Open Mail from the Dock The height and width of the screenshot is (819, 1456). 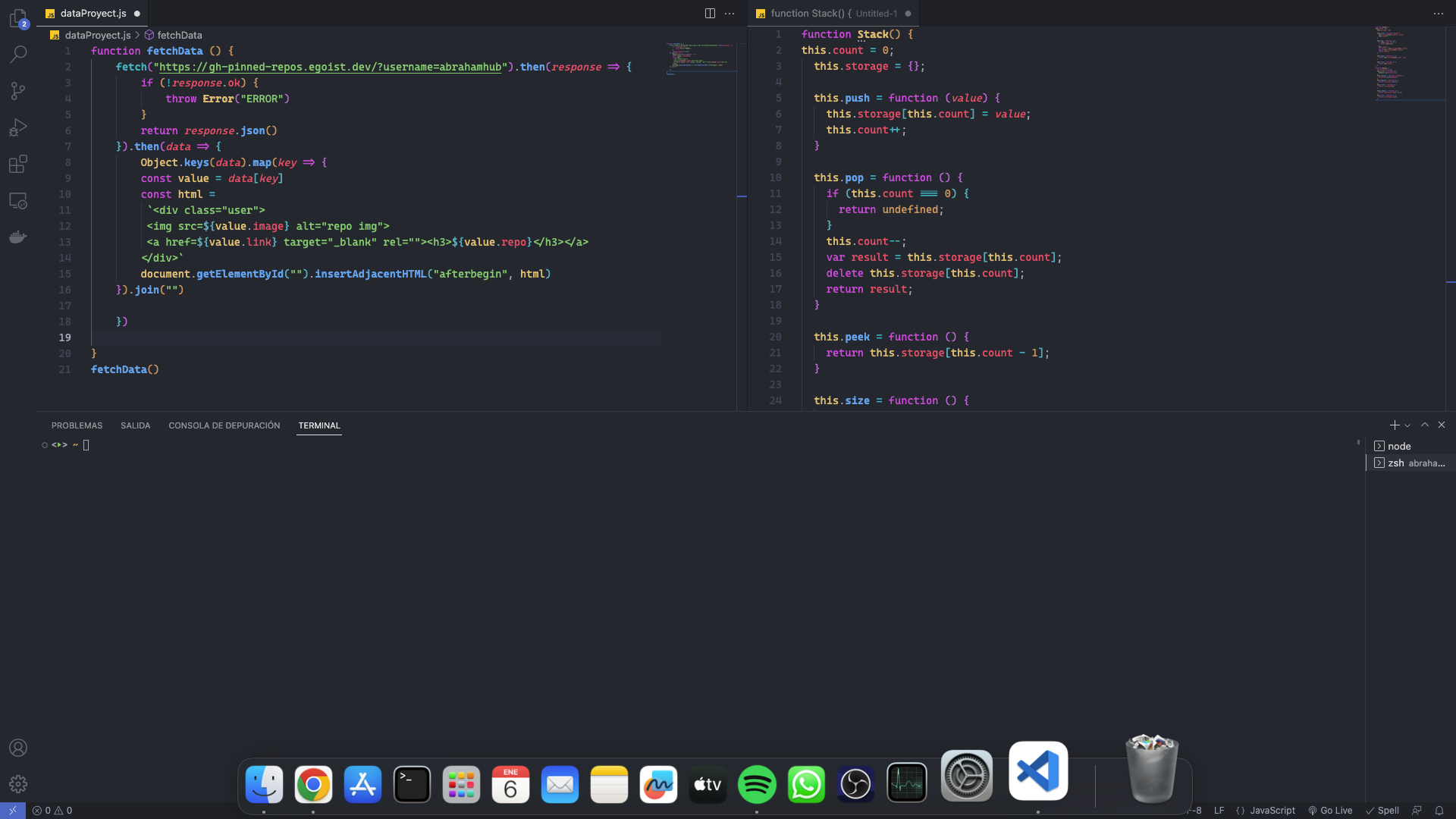coord(560,784)
